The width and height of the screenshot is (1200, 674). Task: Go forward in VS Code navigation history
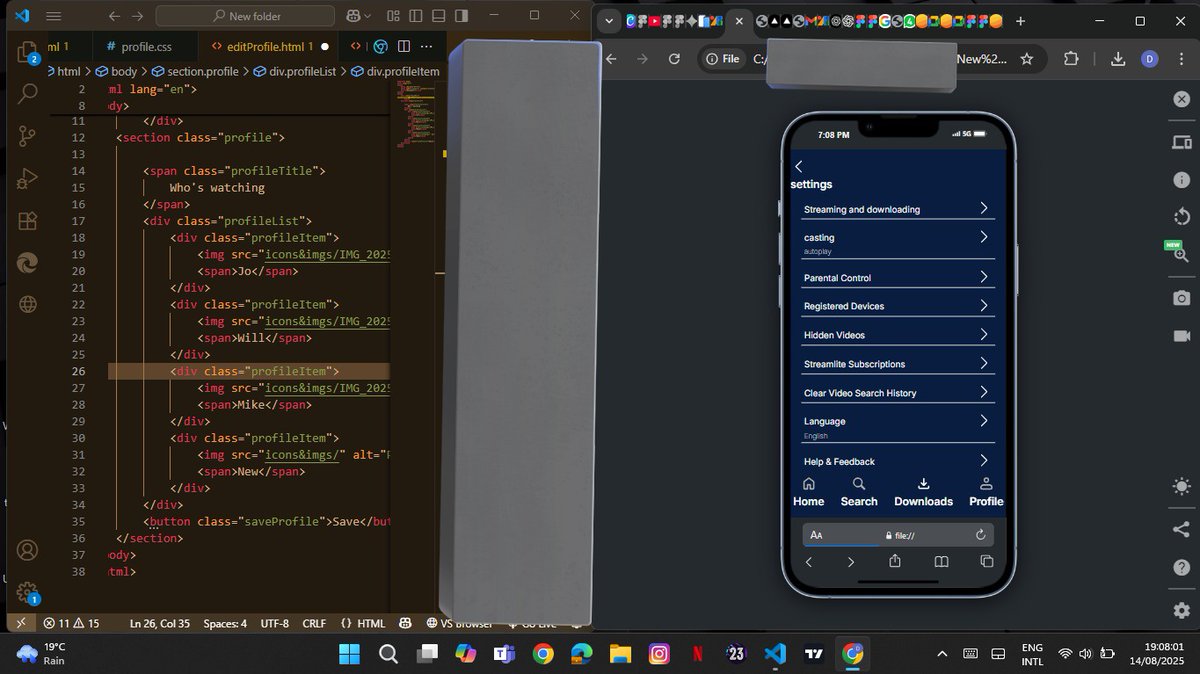137,16
